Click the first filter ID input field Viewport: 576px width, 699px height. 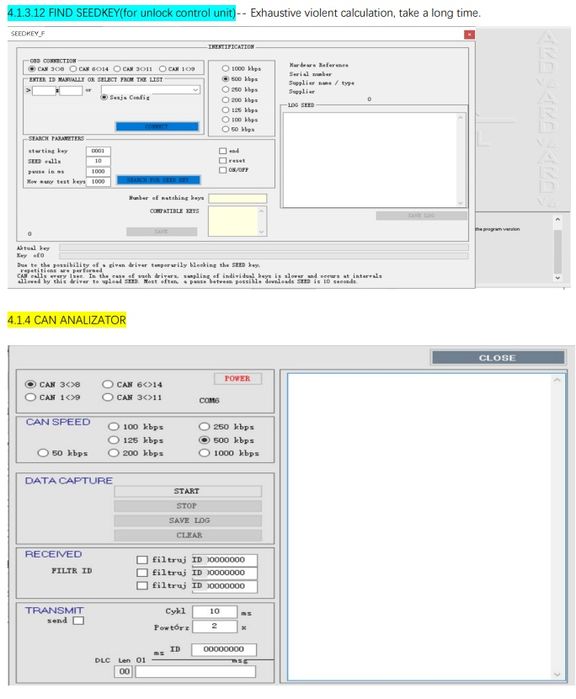[x=225, y=560]
